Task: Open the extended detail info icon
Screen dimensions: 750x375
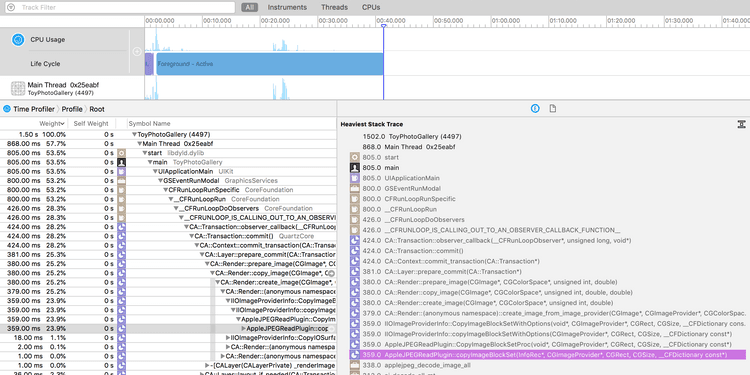Action: click(535, 109)
